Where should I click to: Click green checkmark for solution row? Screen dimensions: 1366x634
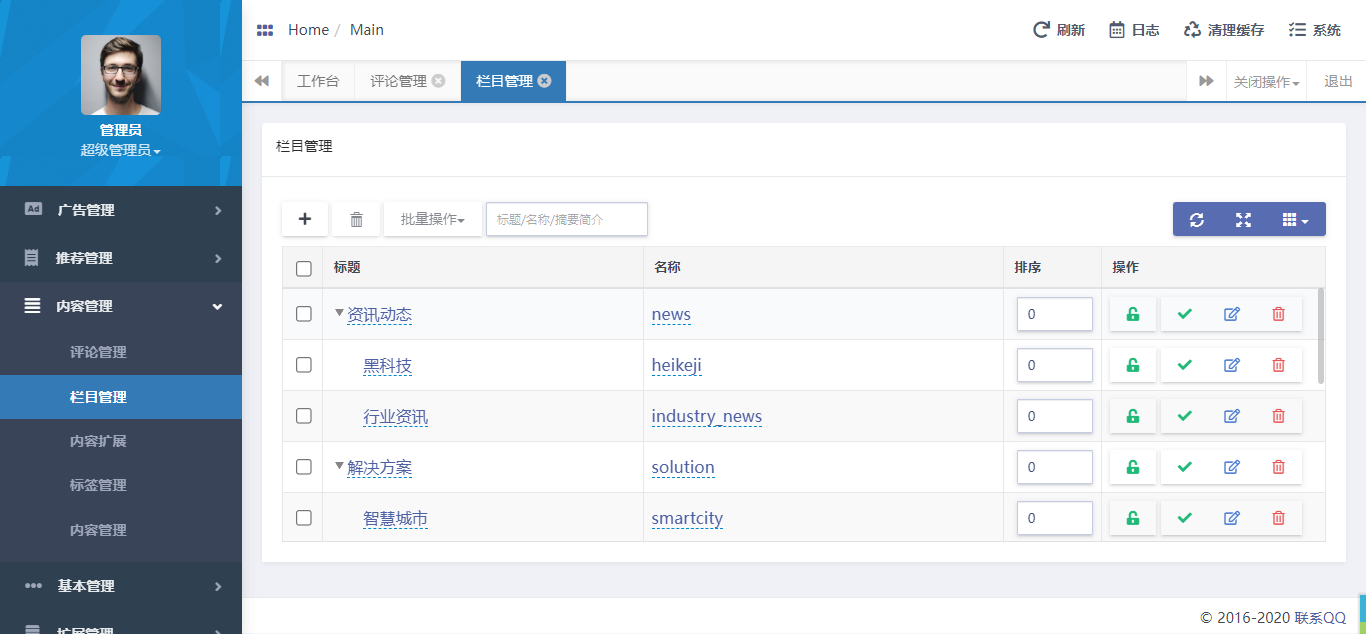pyautogui.click(x=1185, y=467)
